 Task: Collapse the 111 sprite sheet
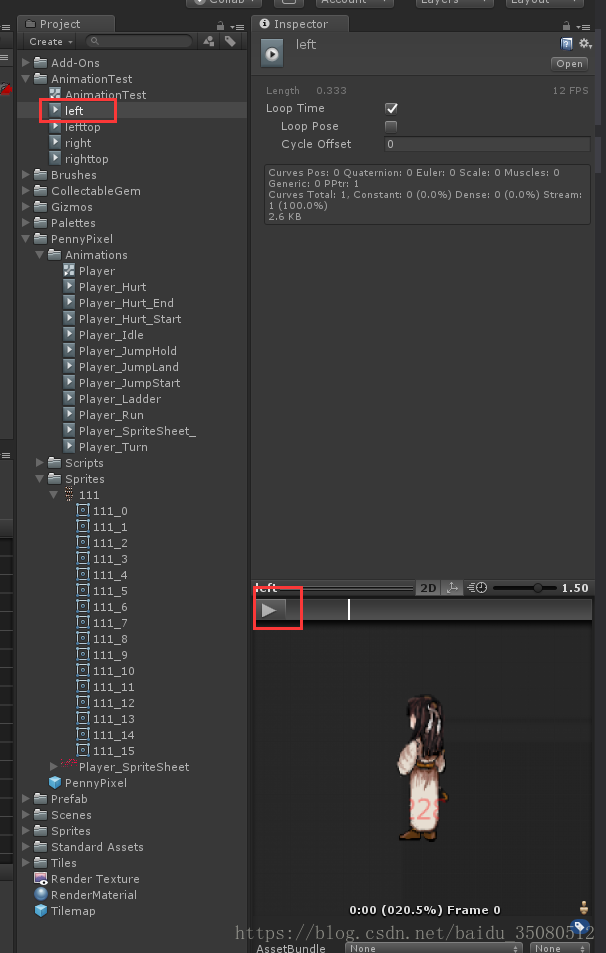point(54,495)
